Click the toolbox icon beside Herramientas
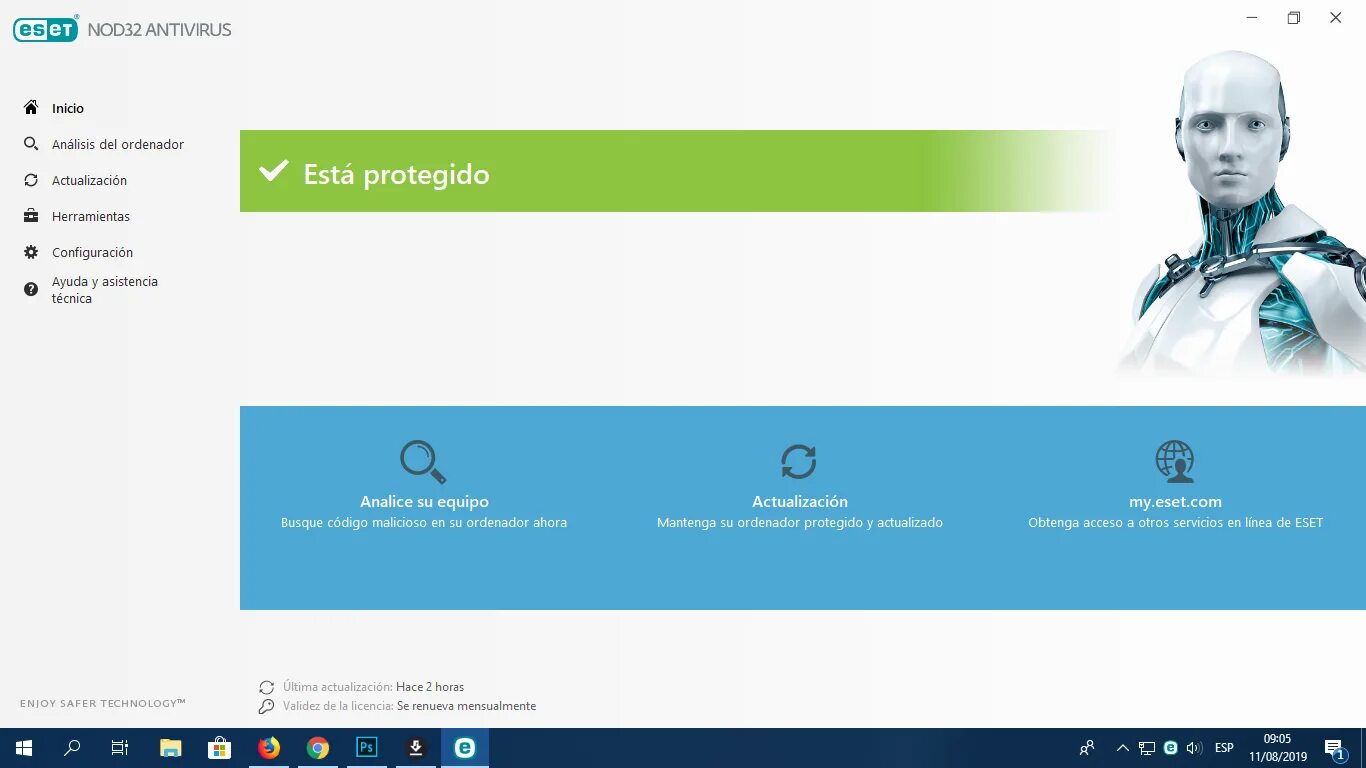Screen dimensions: 1366x768 (31, 216)
